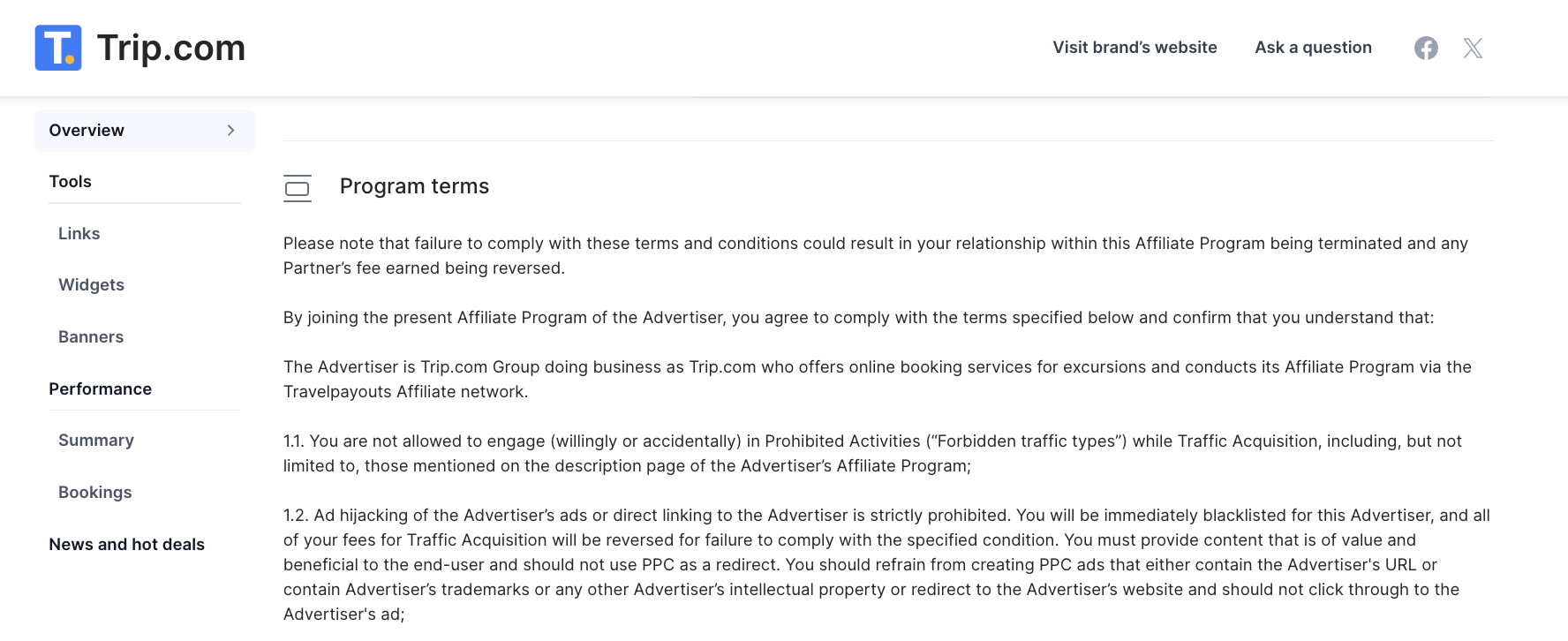Image resolution: width=1568 pixels, height=641 pixels.
Task: Select Overview in the sidebar
Action: [x=145, y=131]
